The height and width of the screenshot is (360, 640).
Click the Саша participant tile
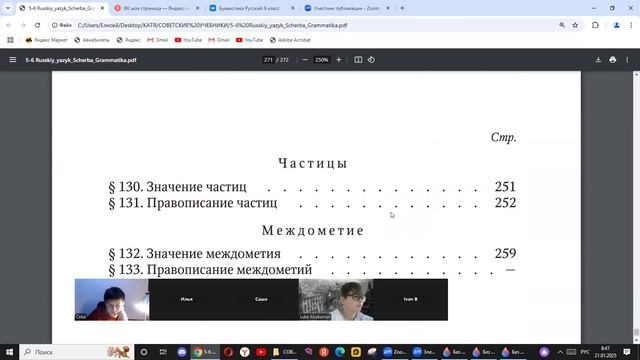tap(261, 300)
